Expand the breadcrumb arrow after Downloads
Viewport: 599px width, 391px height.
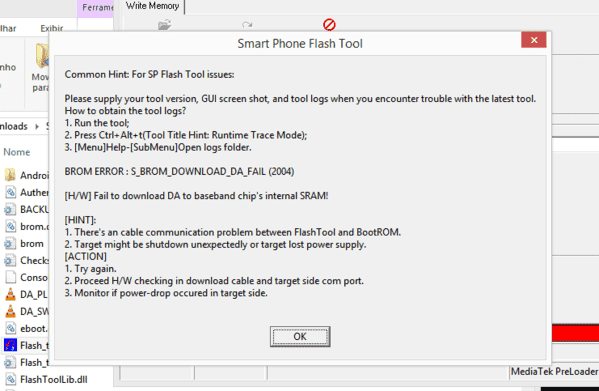(x=37, y=126)
